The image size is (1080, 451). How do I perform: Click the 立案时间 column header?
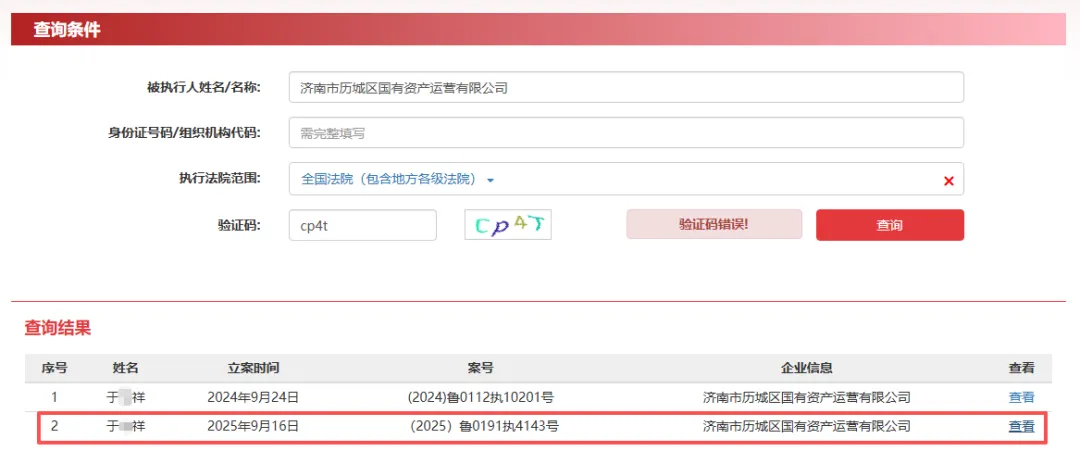point(253,368)
